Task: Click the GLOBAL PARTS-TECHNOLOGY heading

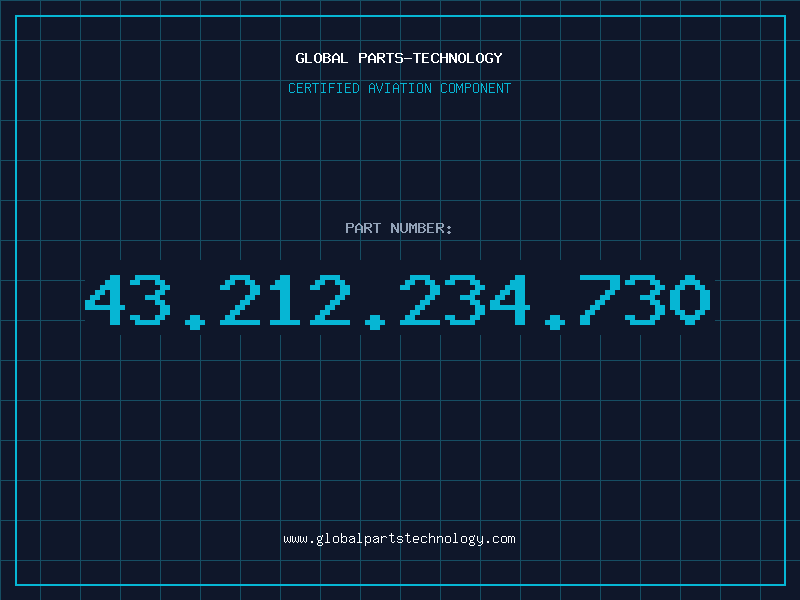Action: pos(399,58)
